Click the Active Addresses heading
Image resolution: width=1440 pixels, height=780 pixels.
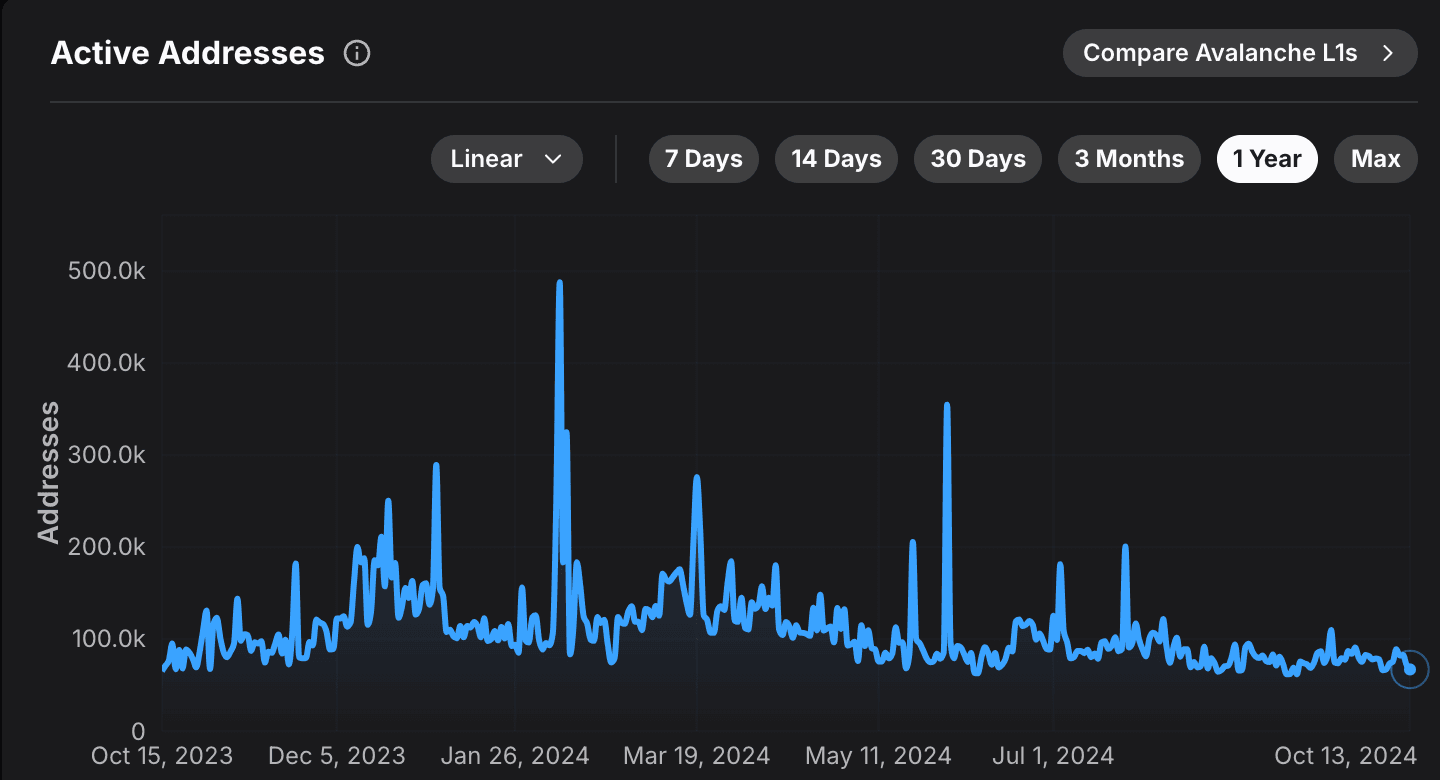click(188, 53)
